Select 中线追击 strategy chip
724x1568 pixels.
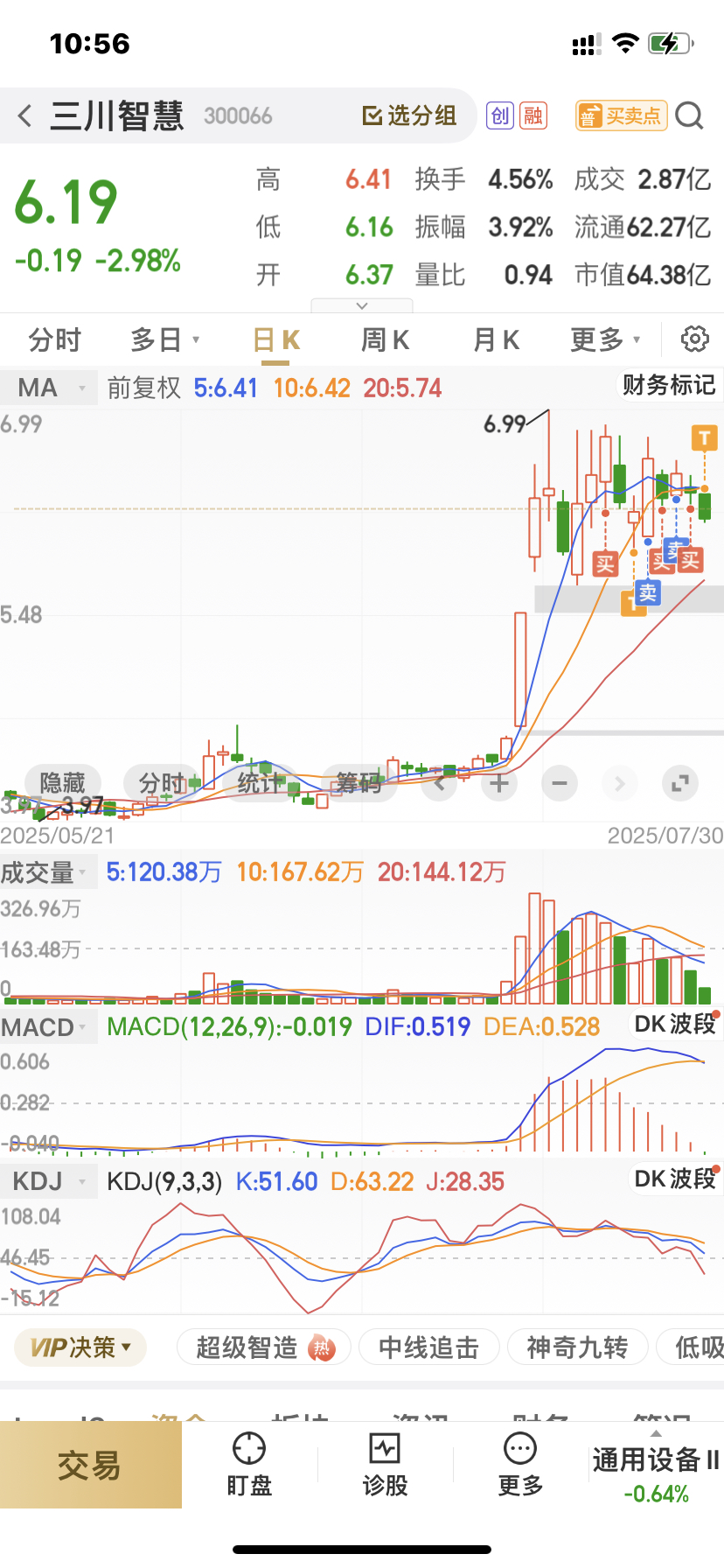(x=428, y=1347)
